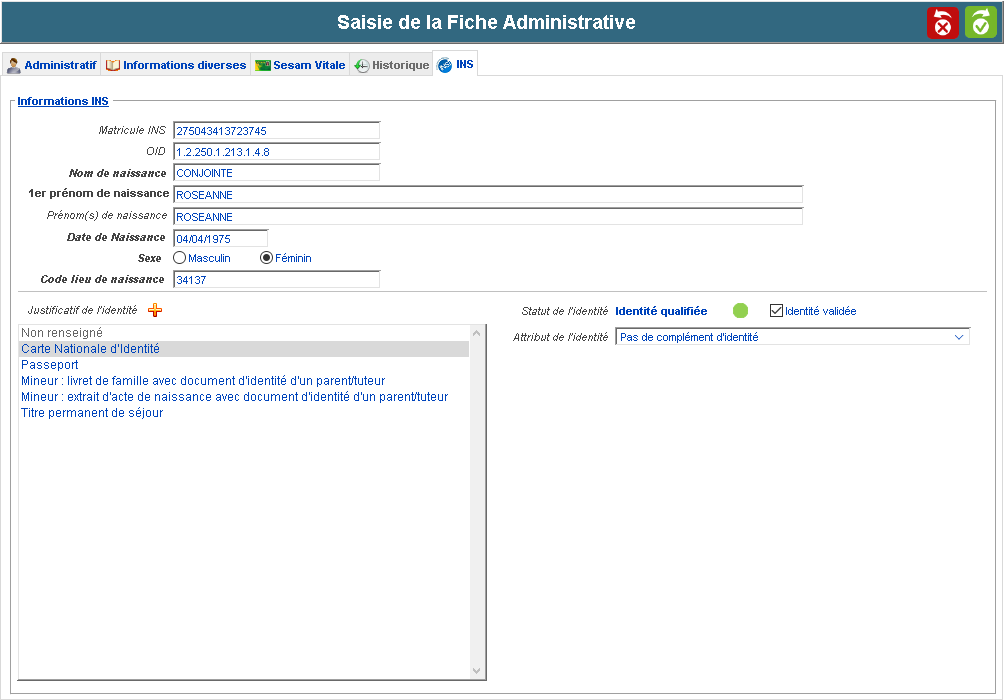Click the red cancel icon in header

pos(942,22)
